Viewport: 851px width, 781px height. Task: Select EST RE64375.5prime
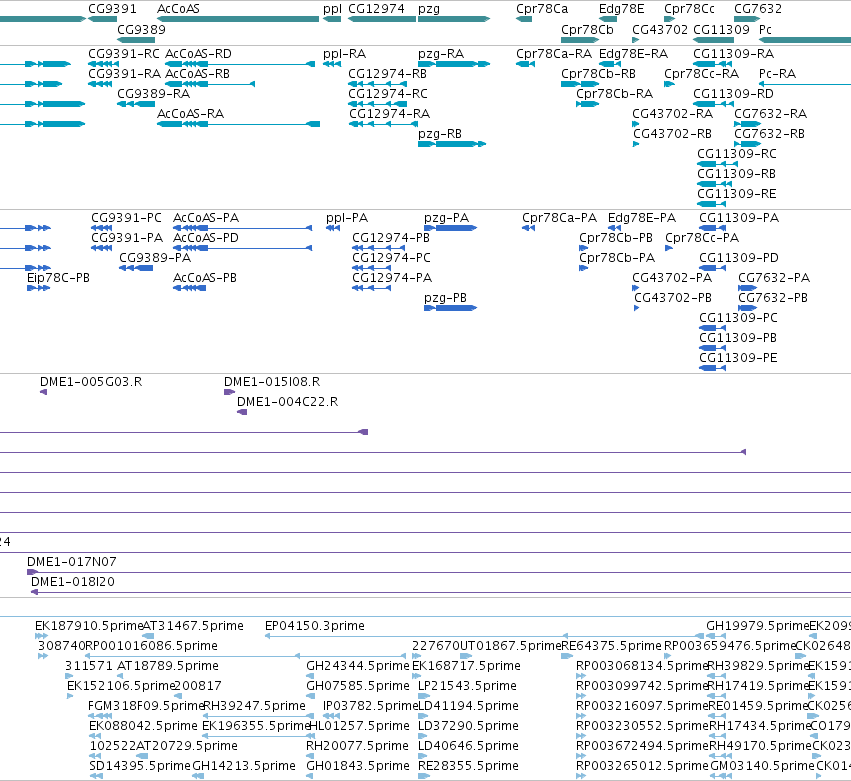[567, 656]
